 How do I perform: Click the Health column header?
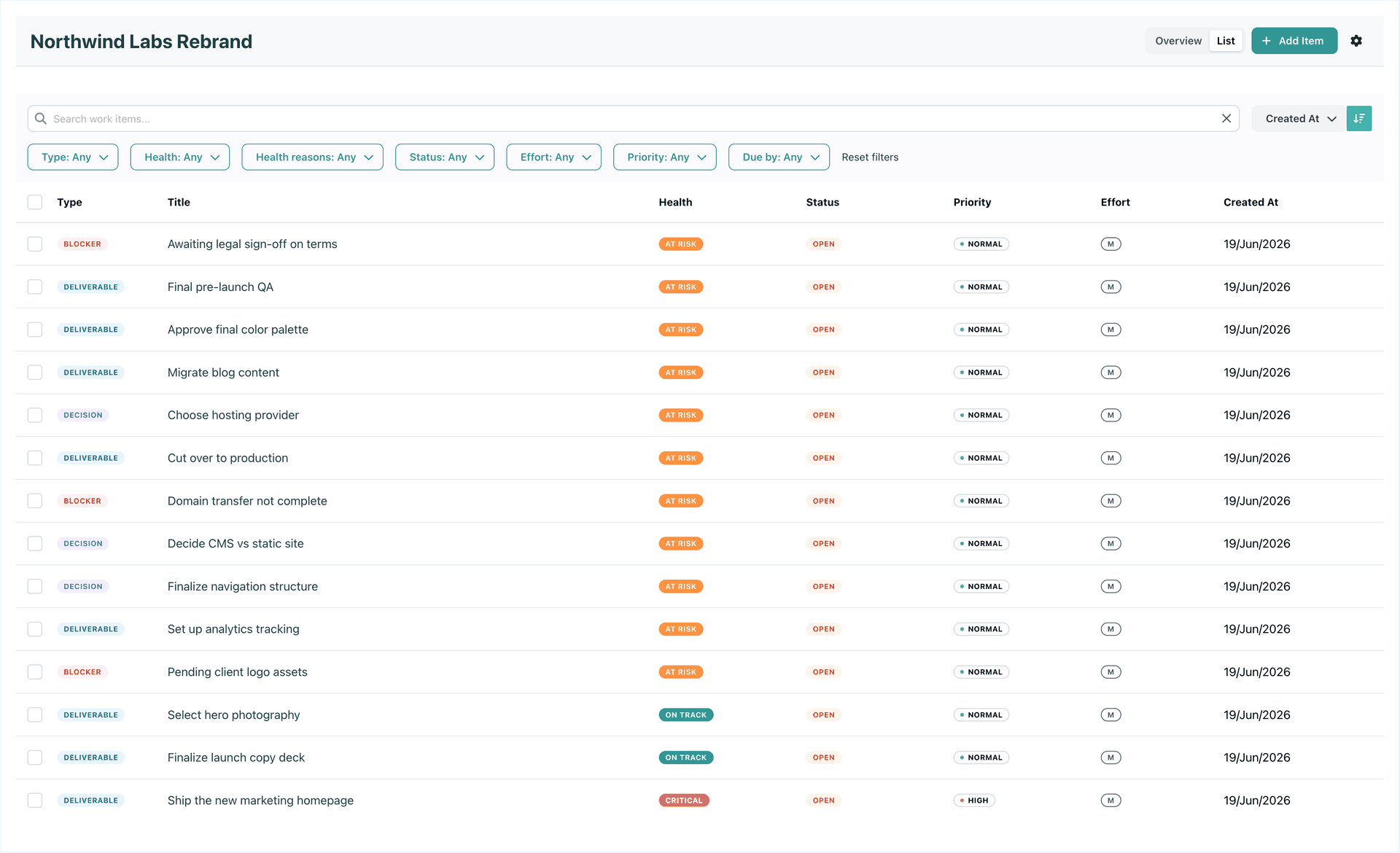click(675, 202)
